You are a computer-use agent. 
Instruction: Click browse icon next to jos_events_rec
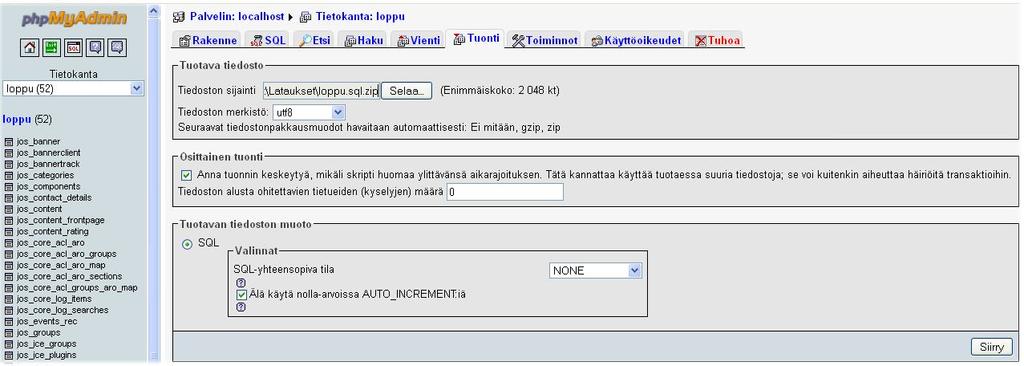click(8, 322)
